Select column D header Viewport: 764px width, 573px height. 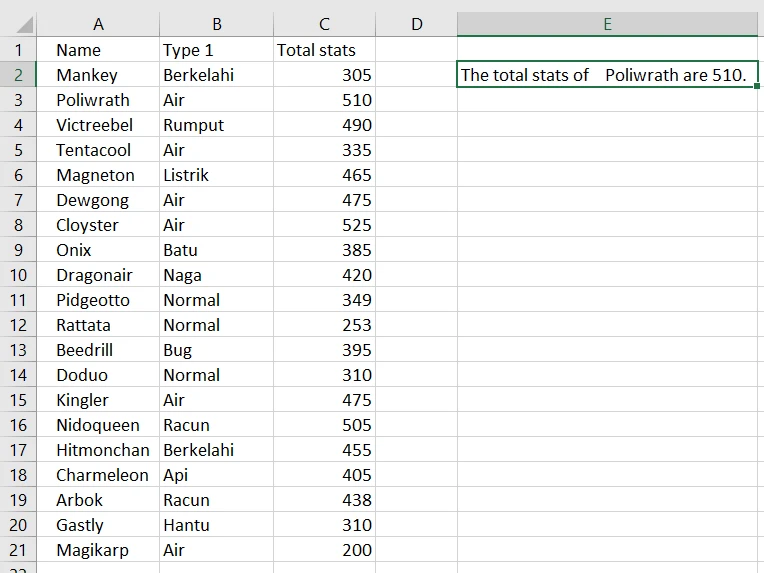pyautogui.click(x=417, y=24)
